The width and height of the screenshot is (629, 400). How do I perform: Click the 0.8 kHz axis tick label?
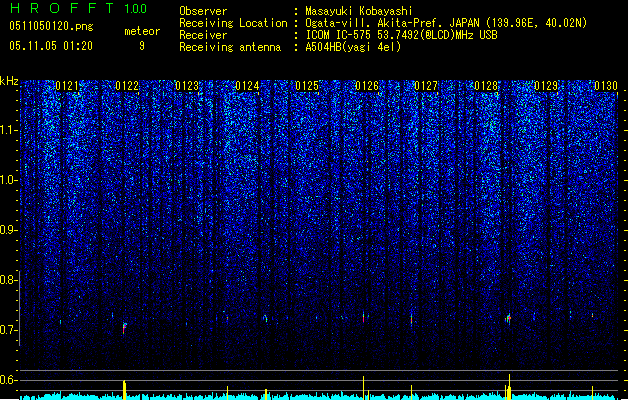[9, 280]
